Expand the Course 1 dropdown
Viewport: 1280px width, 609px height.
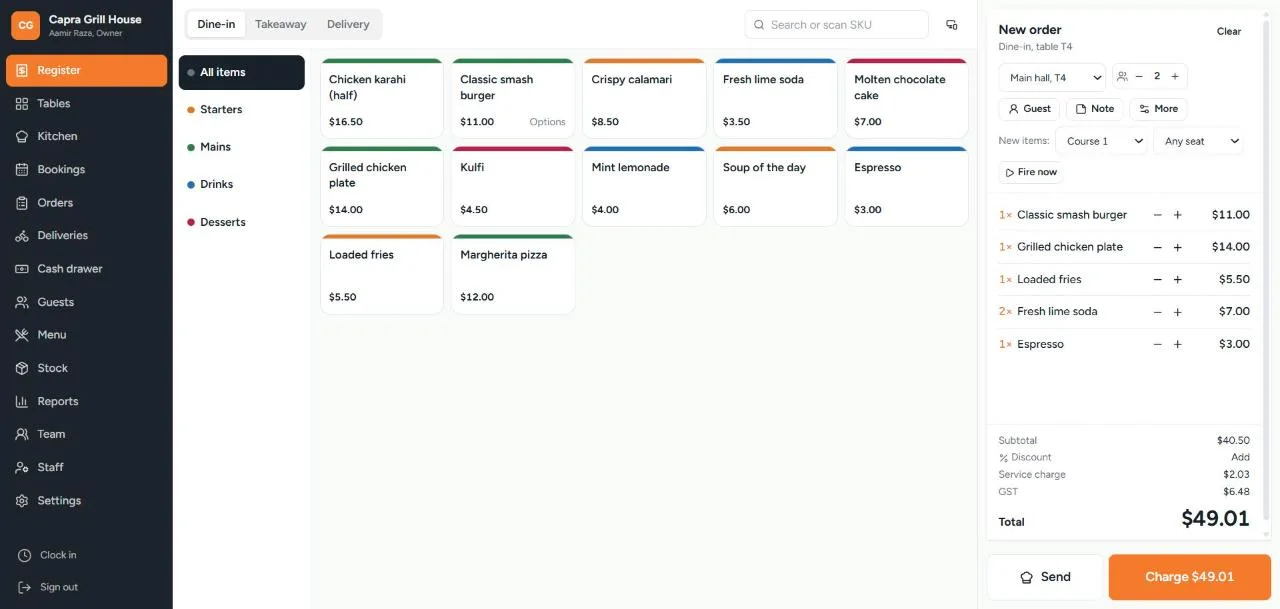tap(1103, 141)
